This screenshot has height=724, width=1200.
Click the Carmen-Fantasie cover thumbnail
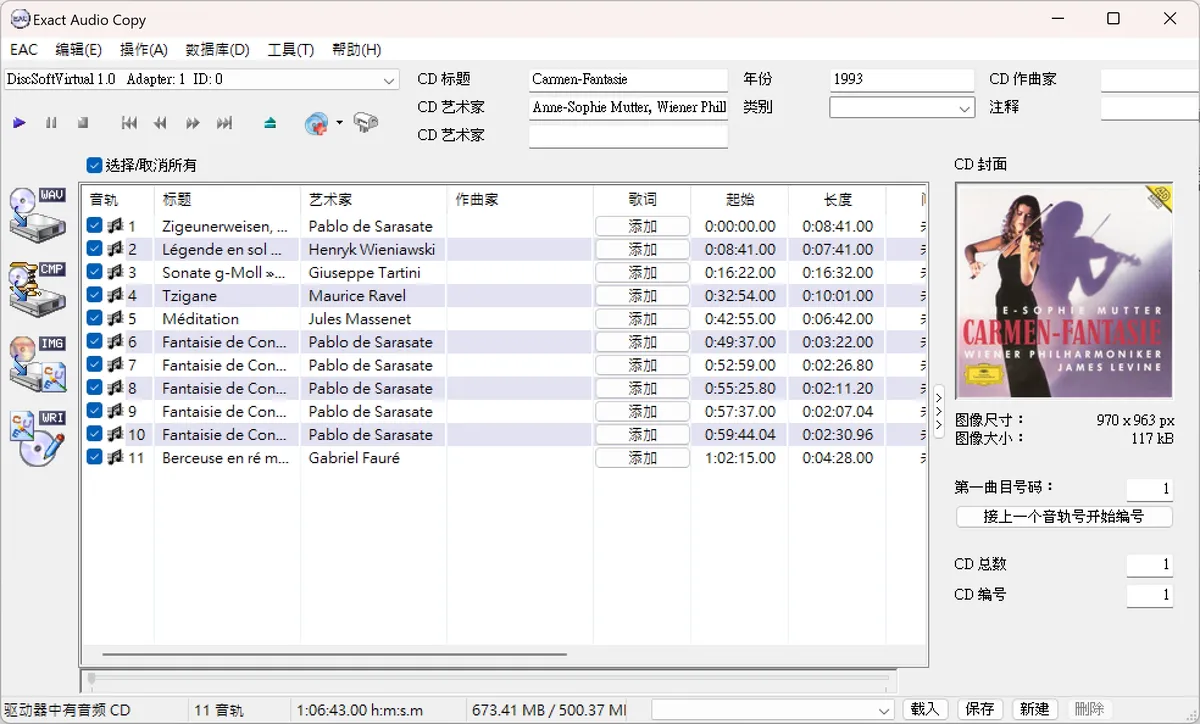click(x=1064, y=292)
